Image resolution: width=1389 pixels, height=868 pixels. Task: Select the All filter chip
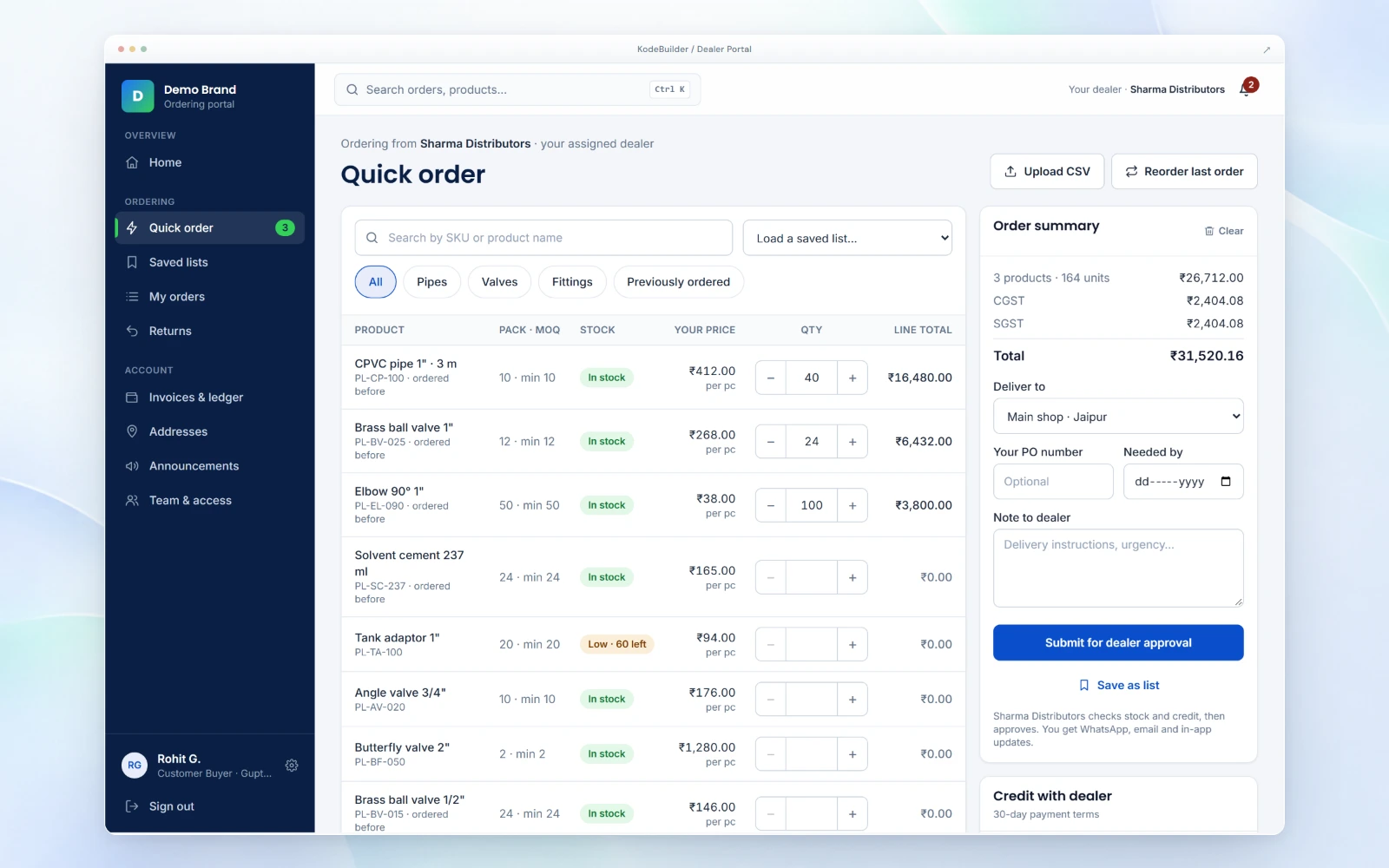click(x=375, y=282)
